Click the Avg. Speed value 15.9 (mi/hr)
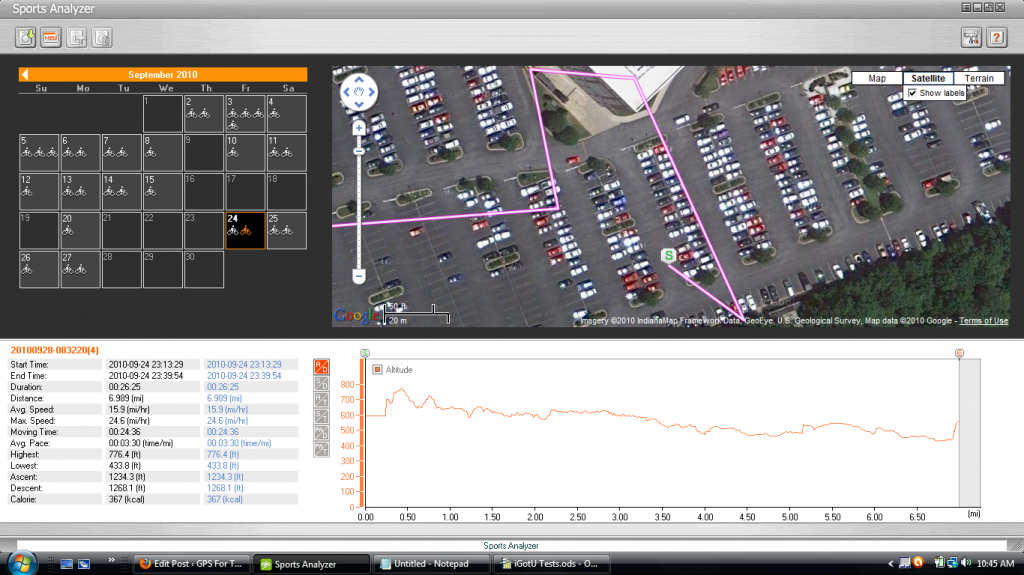This screenshot has width=1024, height=575. (x=129, y=410)
